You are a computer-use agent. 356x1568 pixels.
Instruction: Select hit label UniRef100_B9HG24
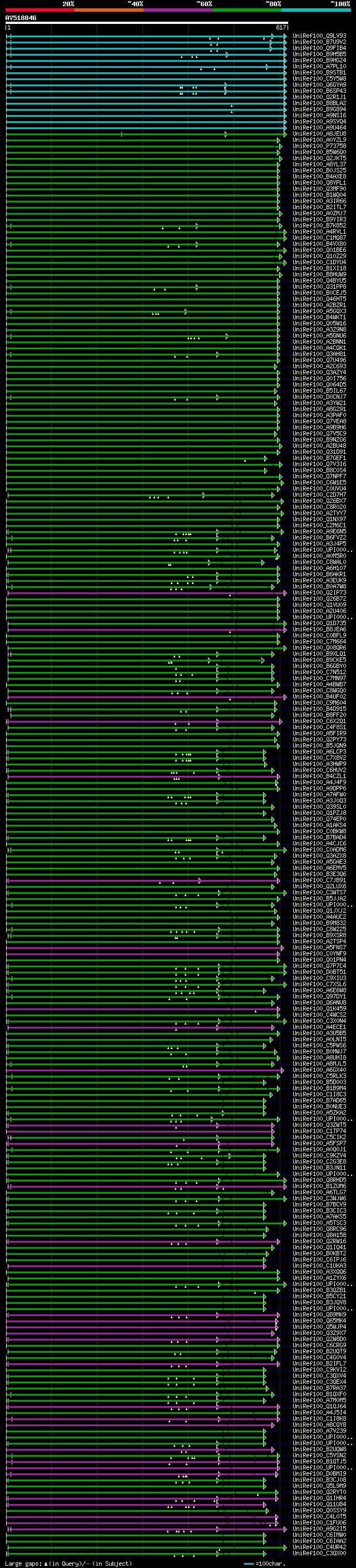(x=319, y=60)
